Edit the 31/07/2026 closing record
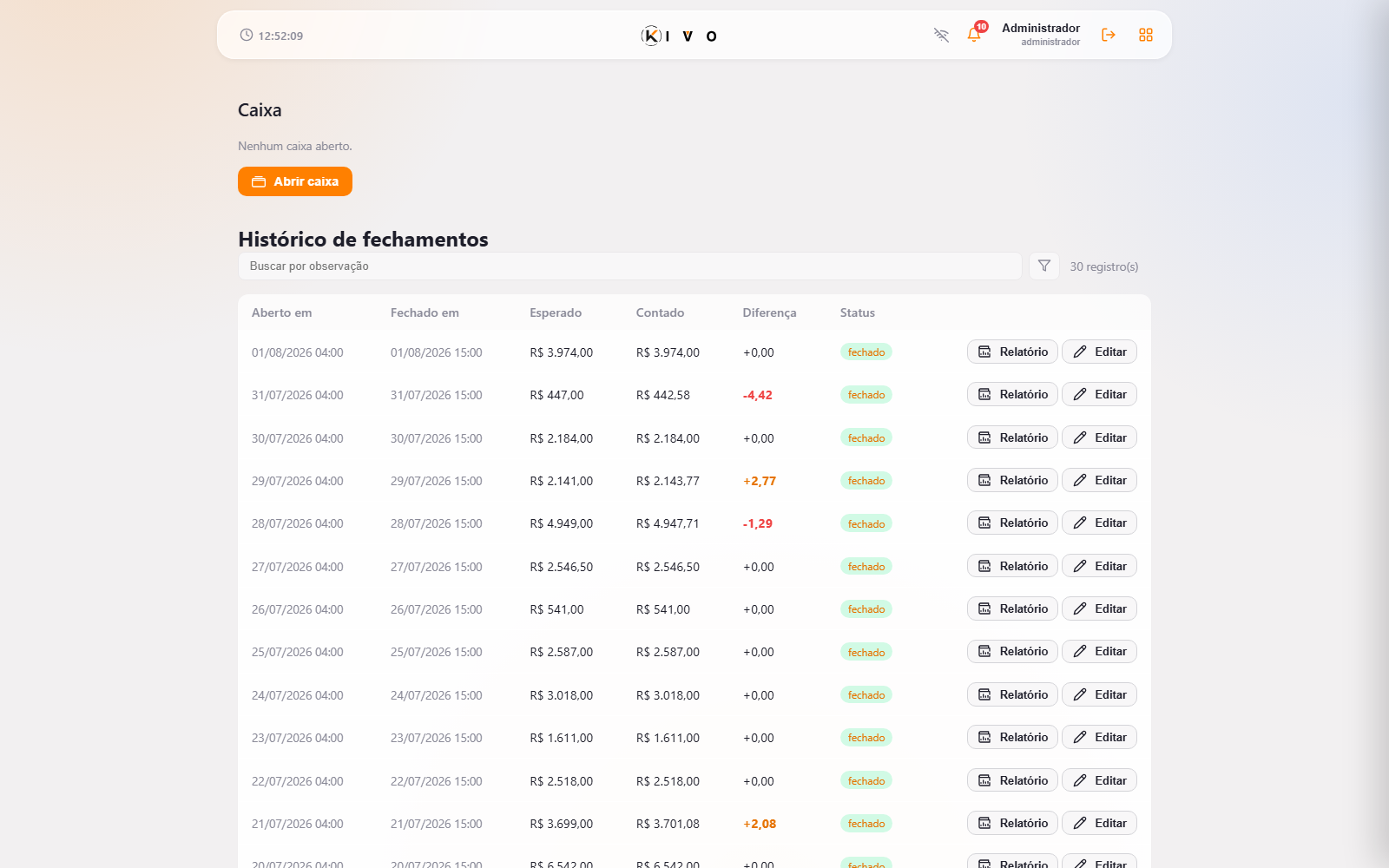 (x=1099, y=394)
